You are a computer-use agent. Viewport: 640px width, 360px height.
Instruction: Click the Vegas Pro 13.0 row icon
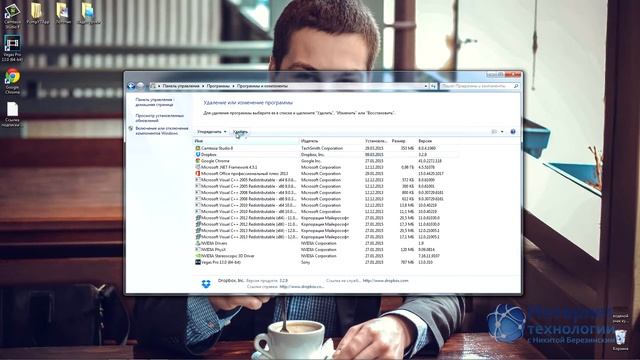(x=198, y=262)
